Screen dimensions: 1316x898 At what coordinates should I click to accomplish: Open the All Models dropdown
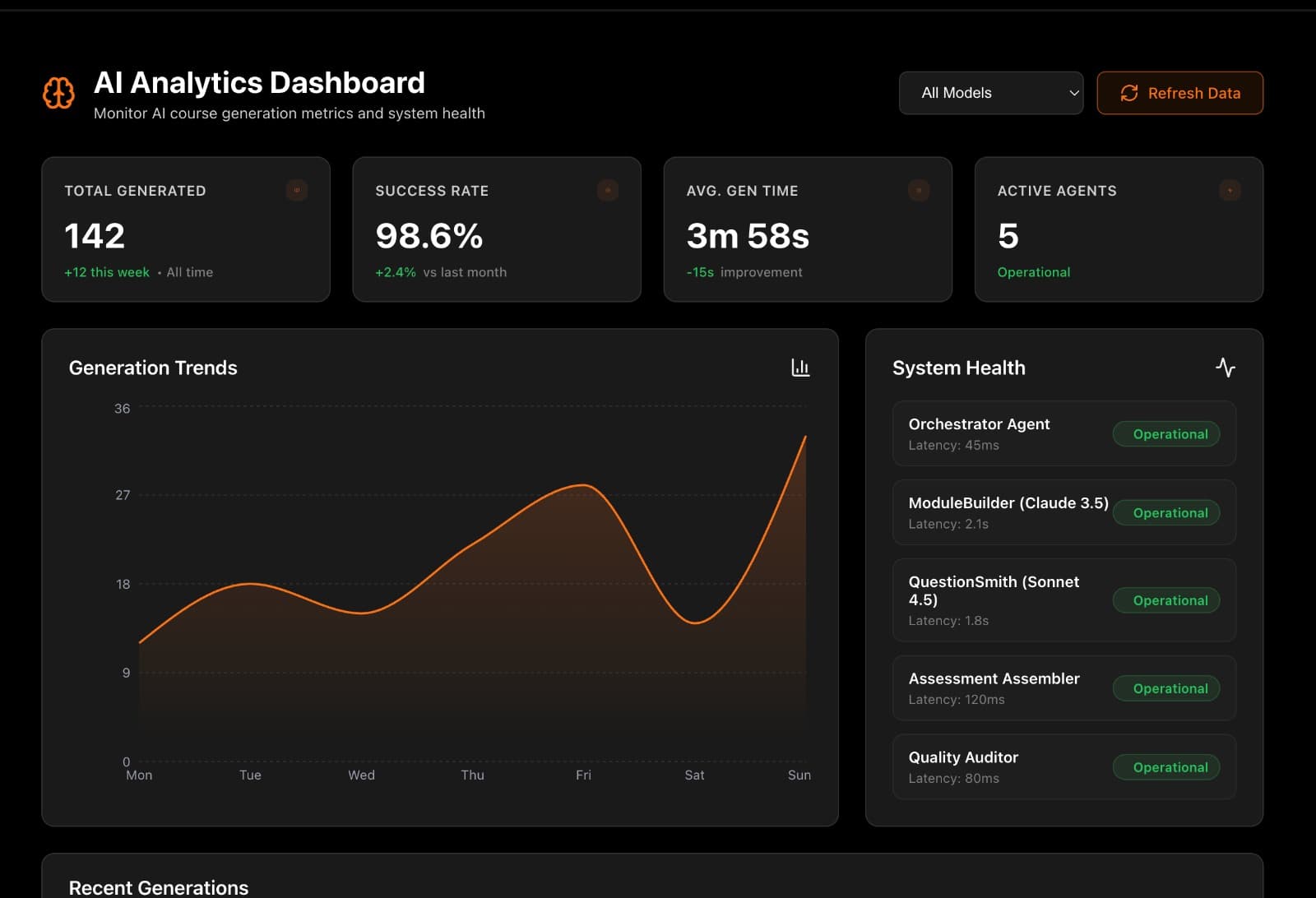pos(990,93)
